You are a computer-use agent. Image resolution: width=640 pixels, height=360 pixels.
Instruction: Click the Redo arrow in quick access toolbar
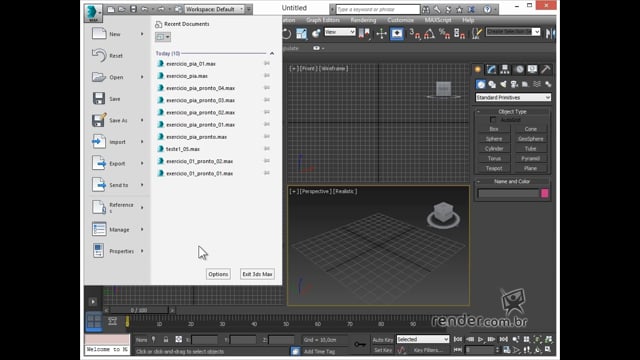tap(161, 9)
